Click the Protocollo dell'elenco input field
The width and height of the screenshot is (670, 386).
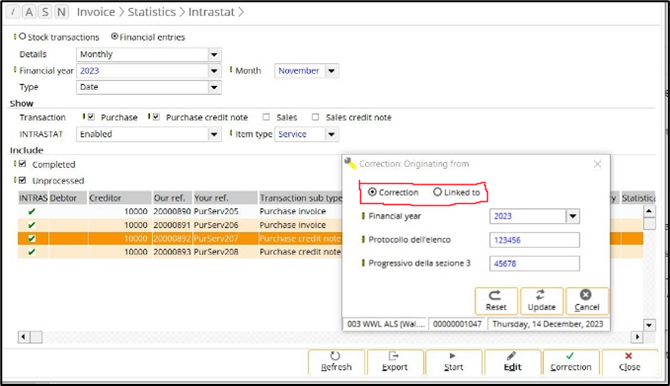pyautogui.click(x=535, y=240)
